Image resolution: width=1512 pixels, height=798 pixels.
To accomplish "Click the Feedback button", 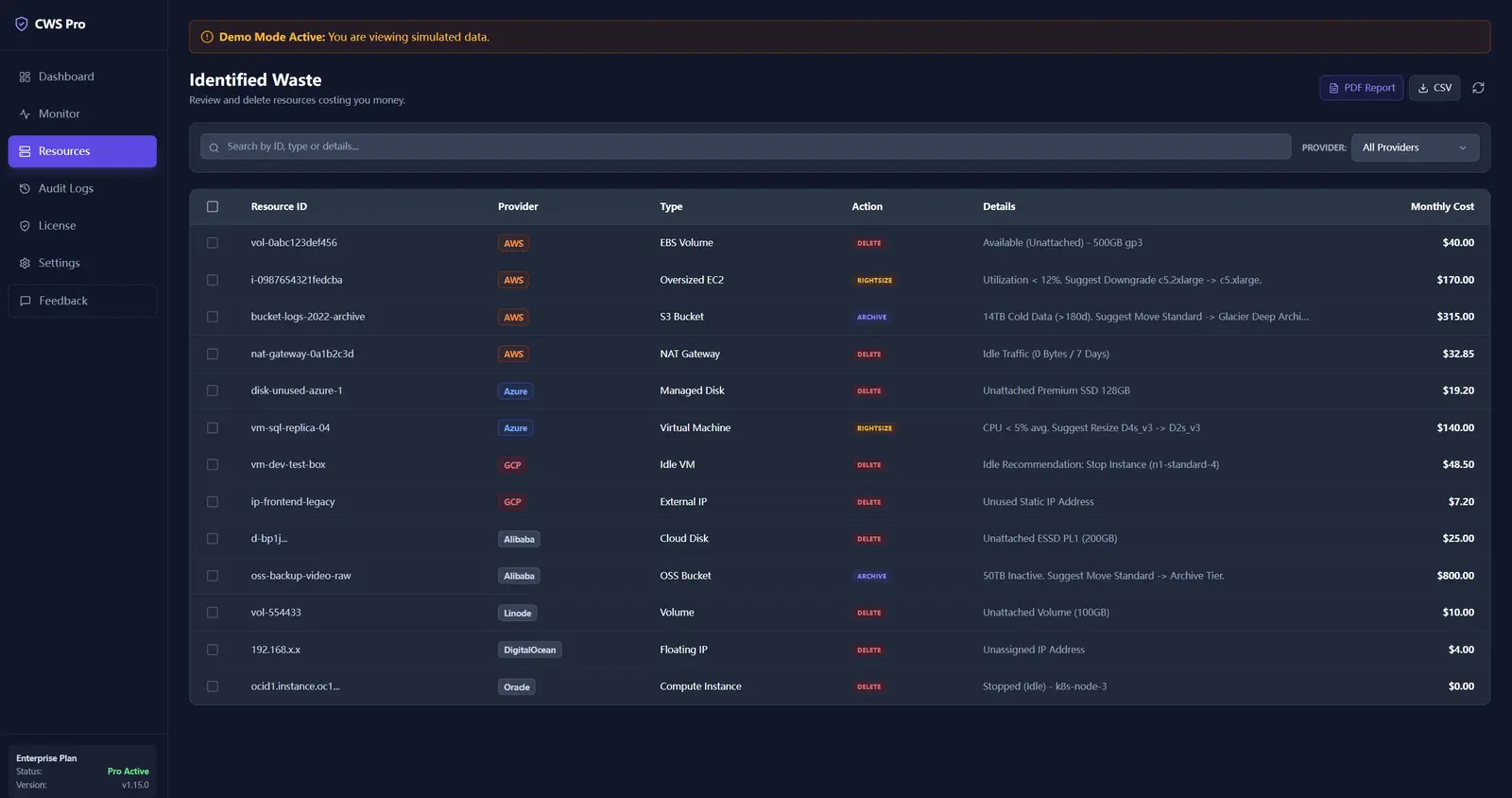I will pos(82,301).
